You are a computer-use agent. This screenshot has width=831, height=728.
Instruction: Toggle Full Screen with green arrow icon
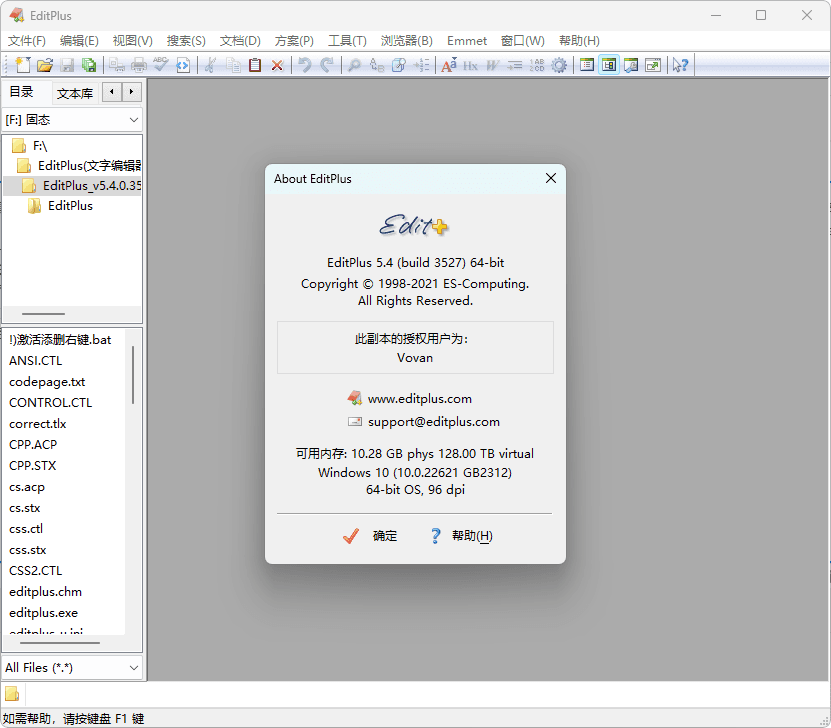tap(653, 65)
